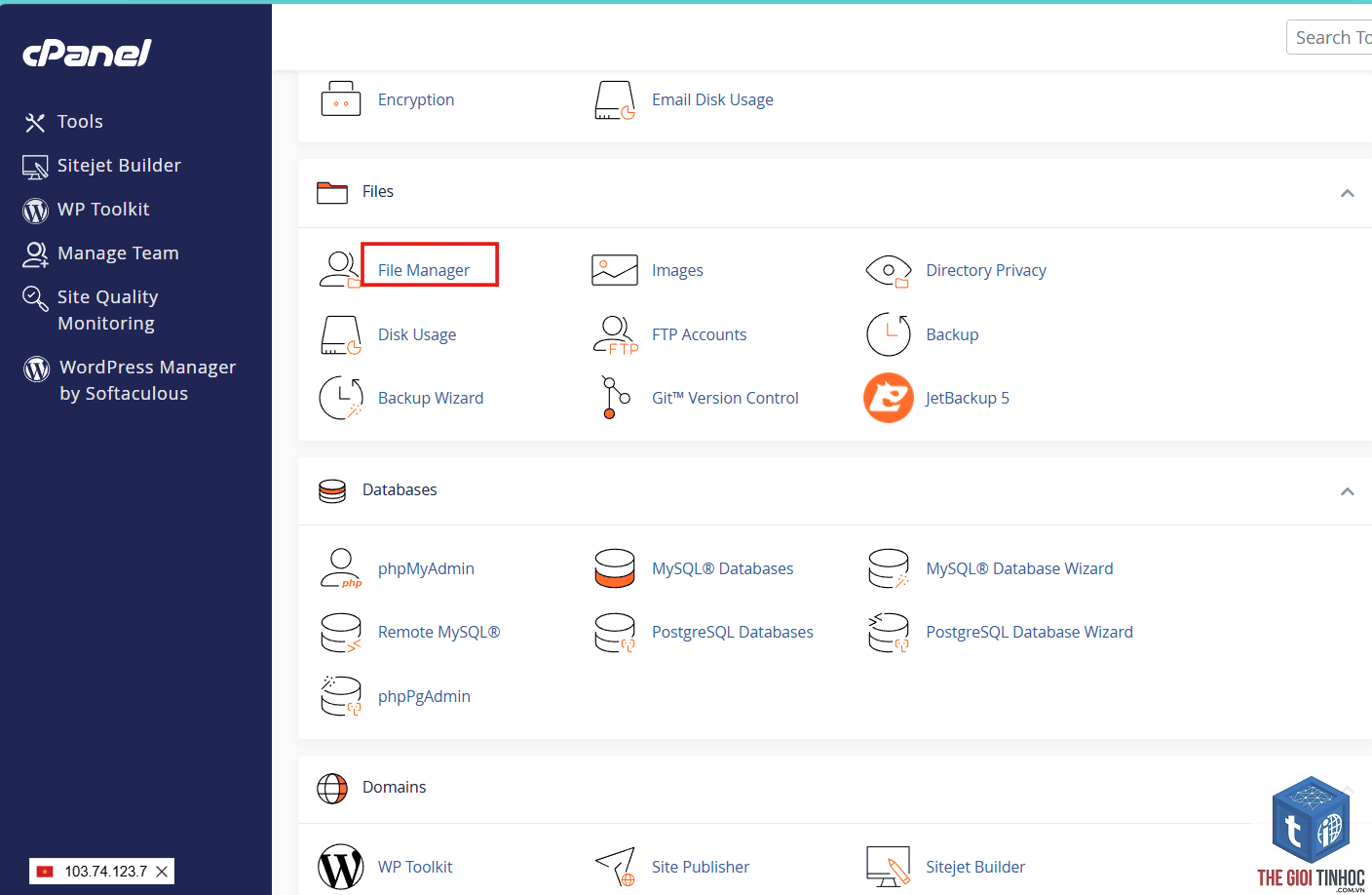Collapse the Databases section chevron
Viewport: 1372px width, 895px height.
(1348, 491)
